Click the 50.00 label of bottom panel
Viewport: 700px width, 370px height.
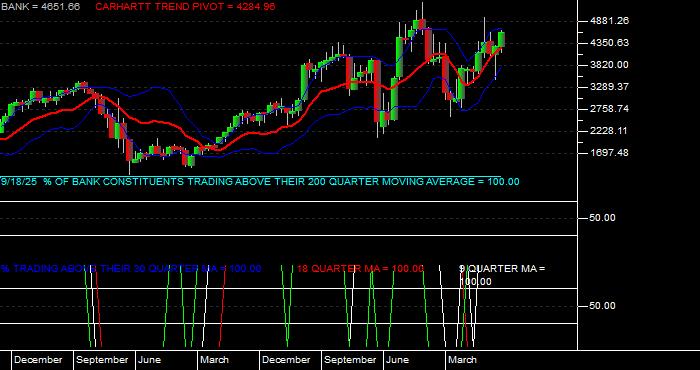tap(602, 306)
